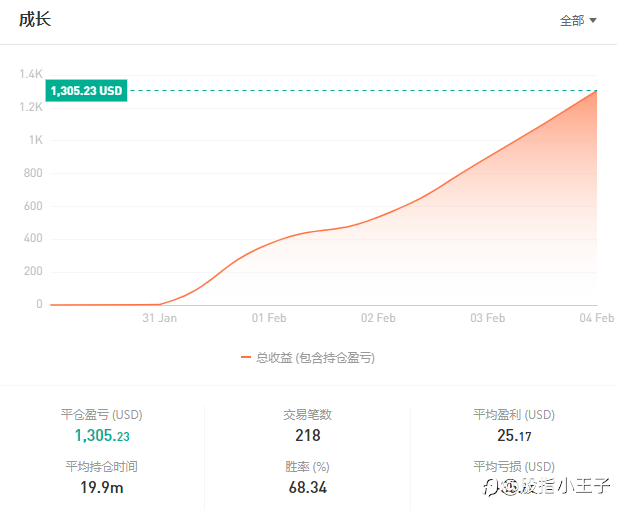Image resolution: width=617 pixels, height=520 pixels.
Task: Click the 19.9m holding time value
Action: [102, 488]
